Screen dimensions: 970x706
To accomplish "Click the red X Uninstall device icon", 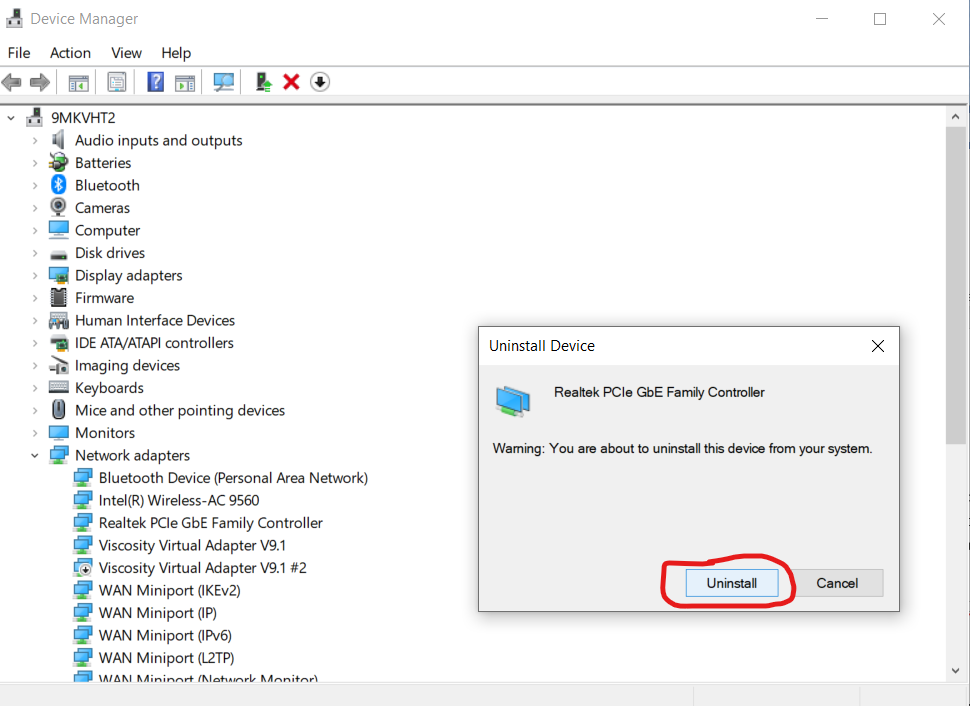I will [291, 82].
